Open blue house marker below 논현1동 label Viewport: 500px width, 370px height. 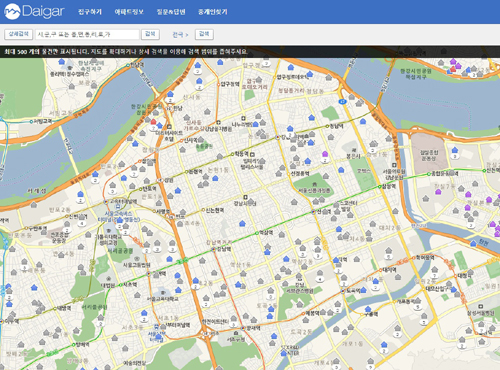point(215,178)
